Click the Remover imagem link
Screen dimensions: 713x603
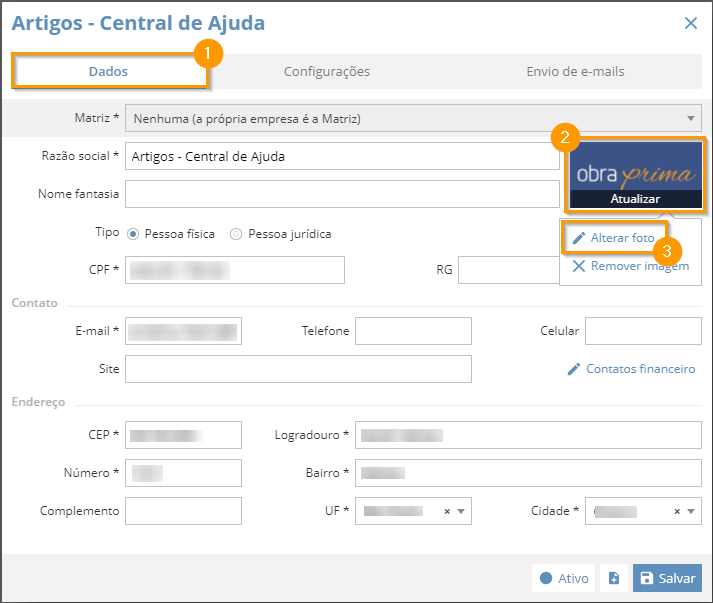tap(640, 266)
